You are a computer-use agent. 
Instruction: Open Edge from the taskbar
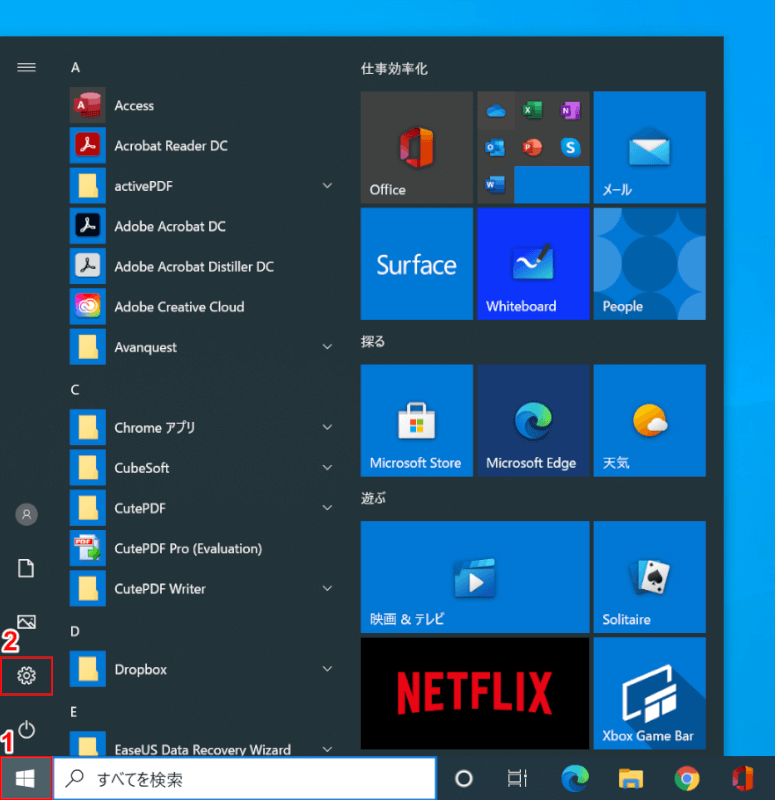575,779
